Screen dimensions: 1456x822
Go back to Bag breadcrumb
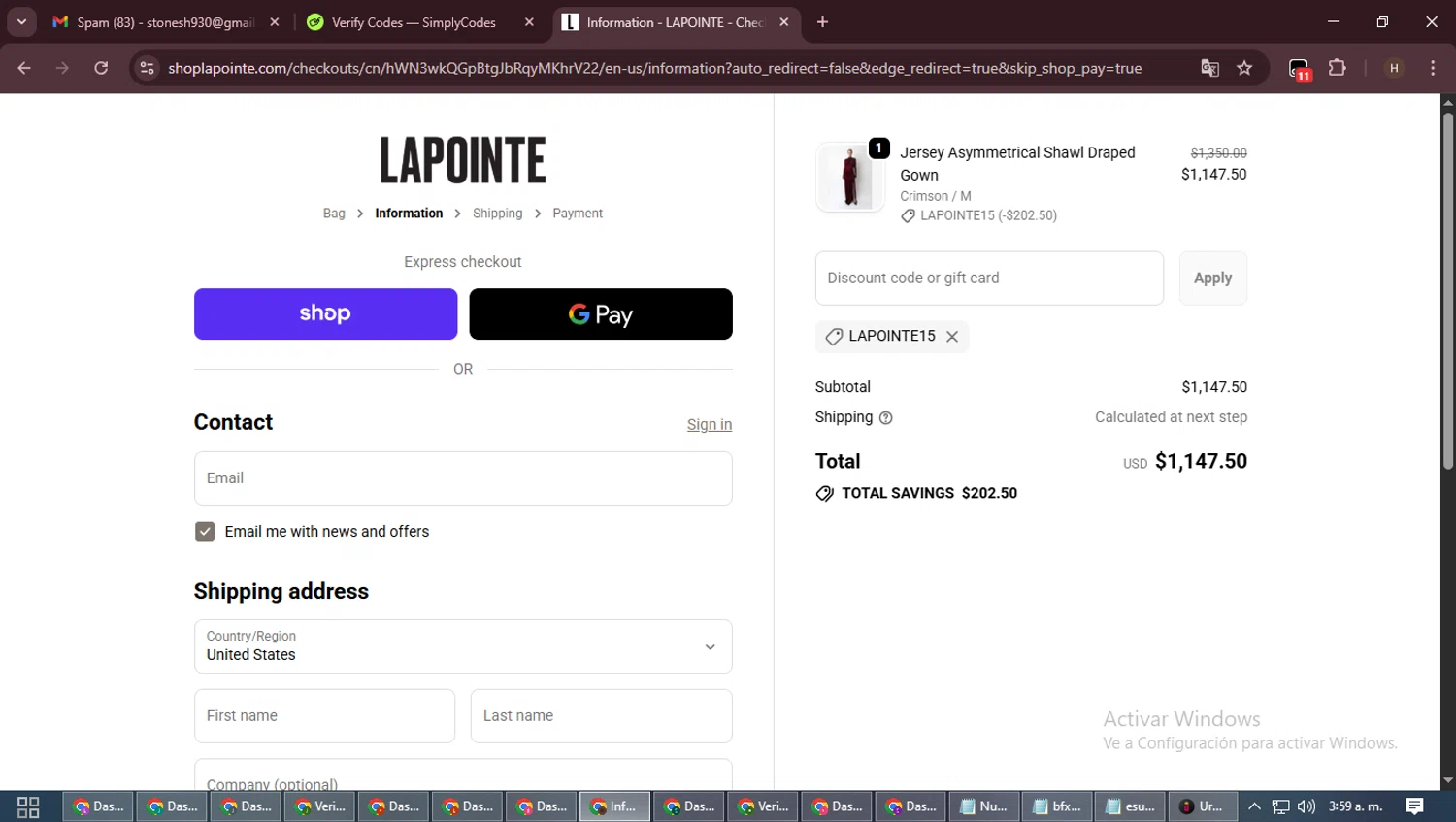(x=334, y=214)
